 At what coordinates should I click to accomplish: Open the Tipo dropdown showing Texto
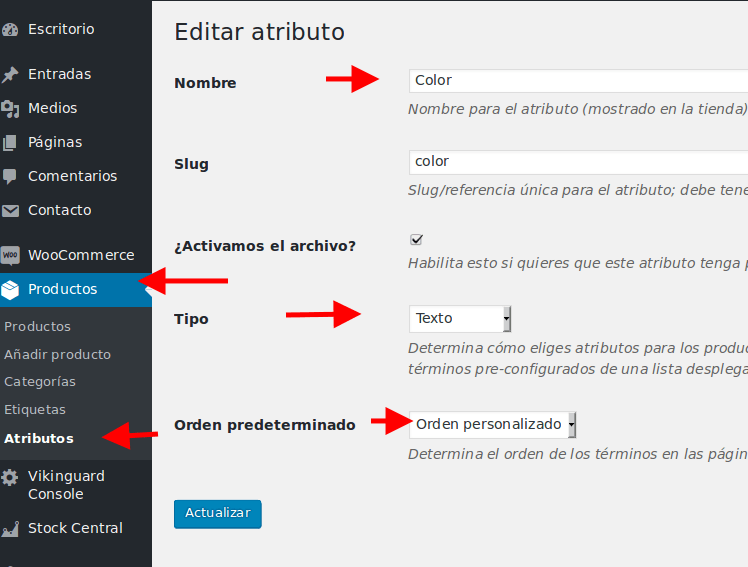coord(460,319)
